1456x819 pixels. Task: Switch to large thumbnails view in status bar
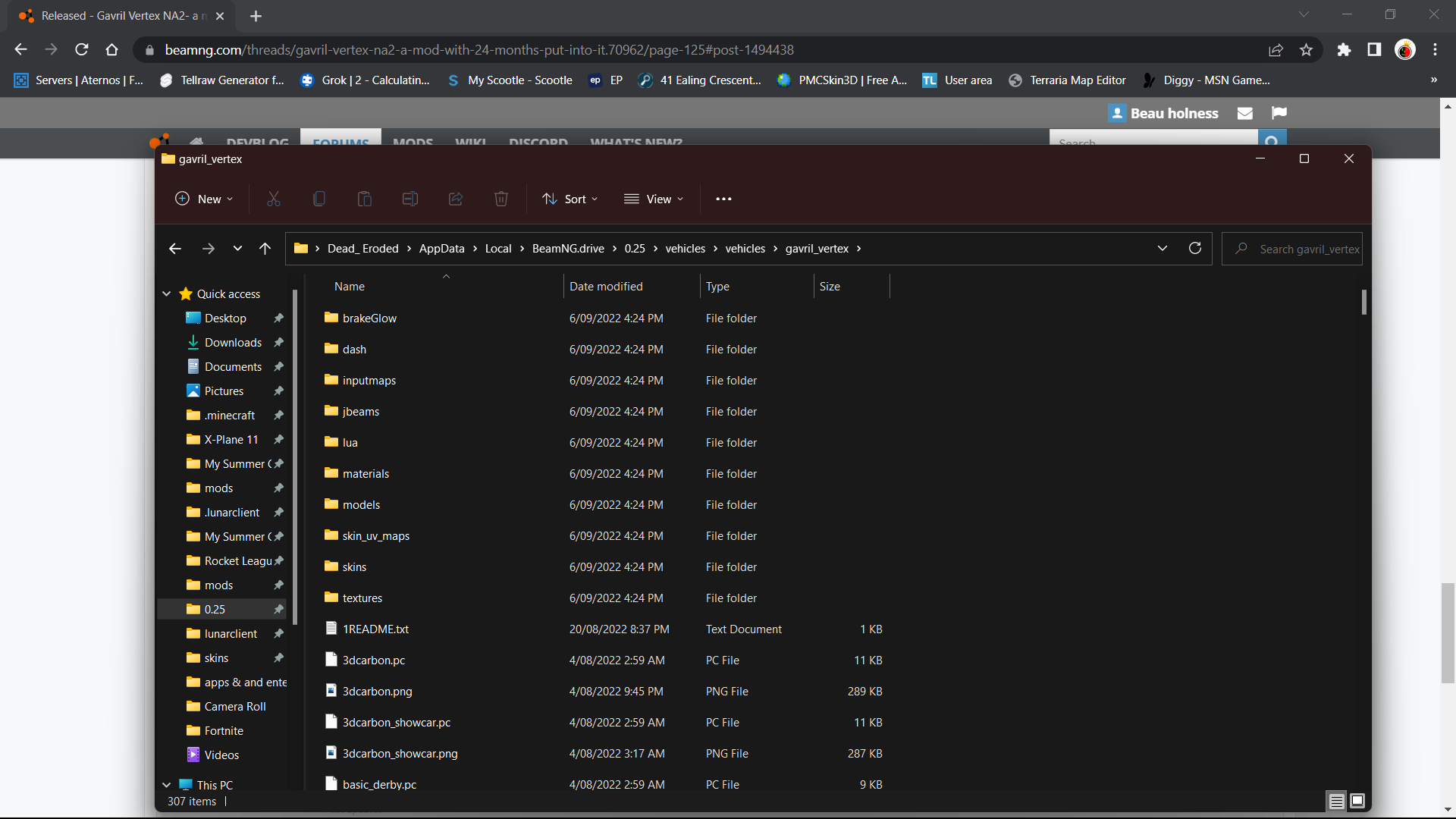(x=1357, y=801)
